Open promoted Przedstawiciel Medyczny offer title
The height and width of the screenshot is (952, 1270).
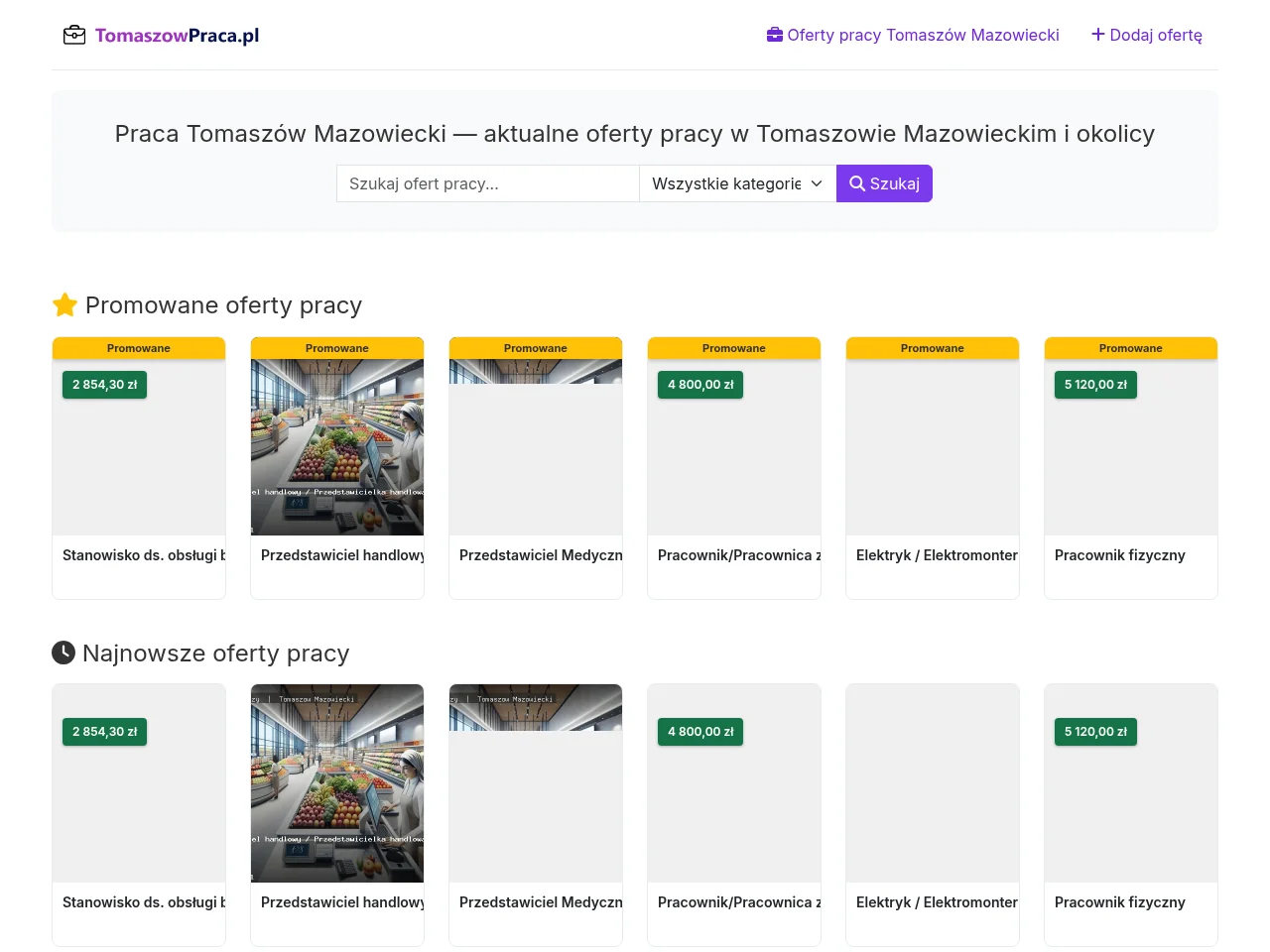(541, 555)
